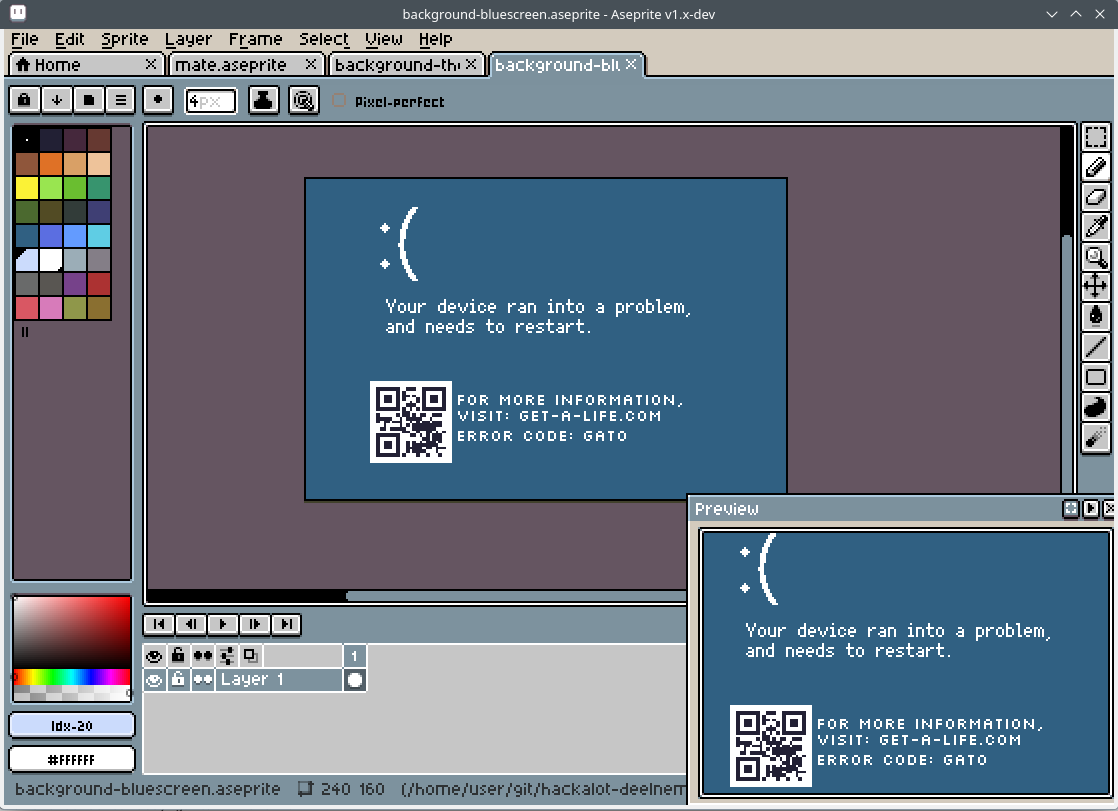The image size is (1118, 811).
Task: Select frame 1 header in timeline
Action: click(x=354, y=656)
